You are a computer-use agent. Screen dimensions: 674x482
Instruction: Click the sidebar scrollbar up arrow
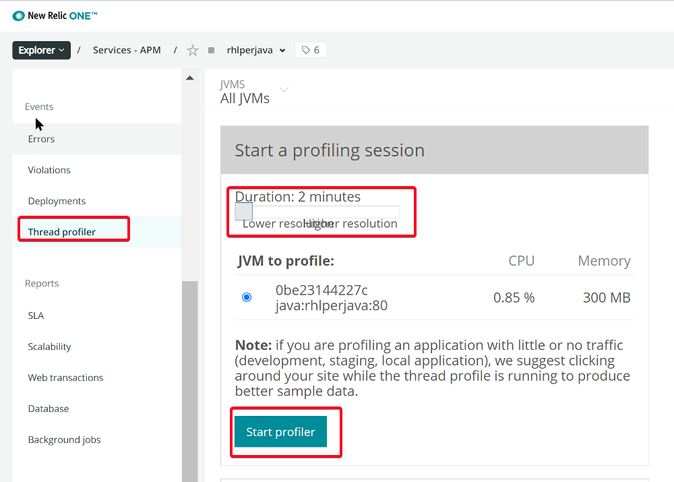(x=190, y=78)
